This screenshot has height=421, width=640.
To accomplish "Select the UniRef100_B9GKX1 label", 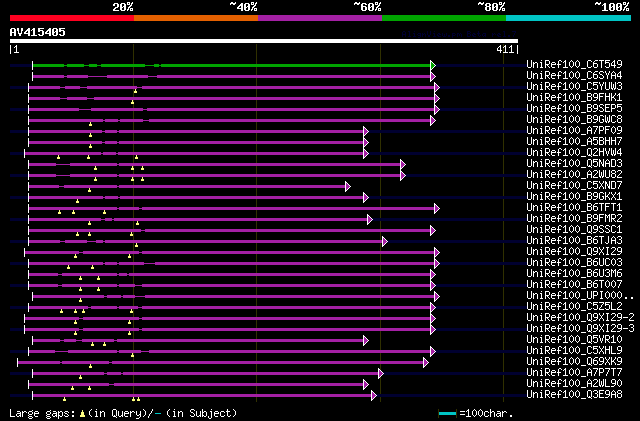I will (x=574, y=197).
